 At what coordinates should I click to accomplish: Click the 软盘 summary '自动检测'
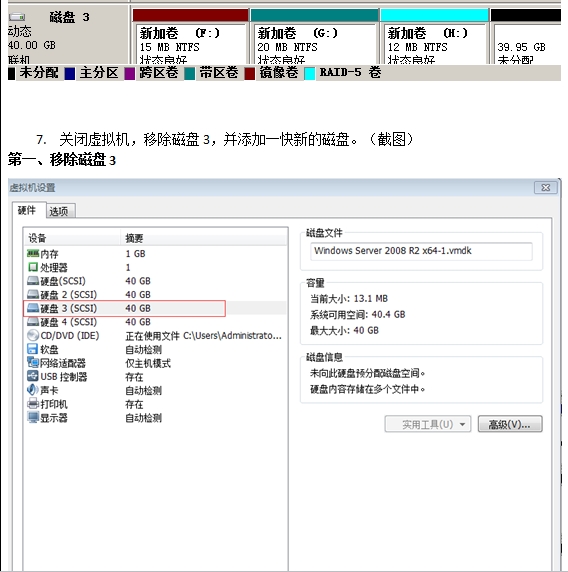[143, 349]
